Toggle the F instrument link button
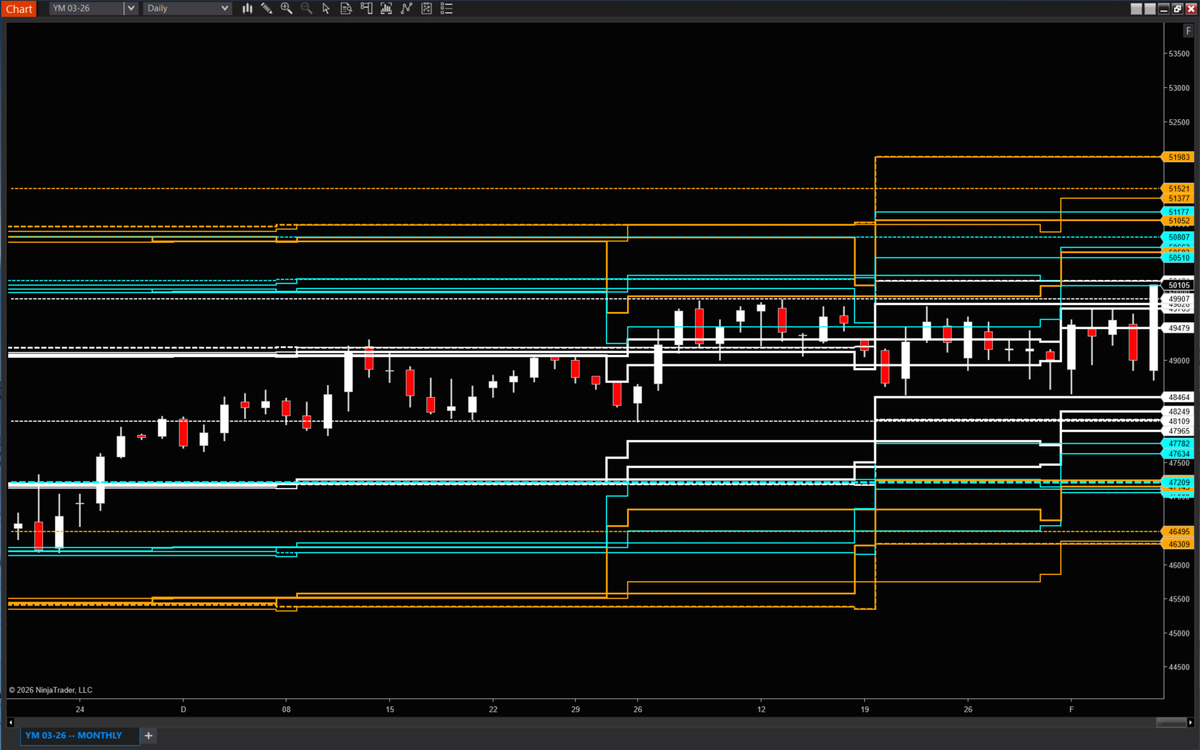 [1189, 30]
